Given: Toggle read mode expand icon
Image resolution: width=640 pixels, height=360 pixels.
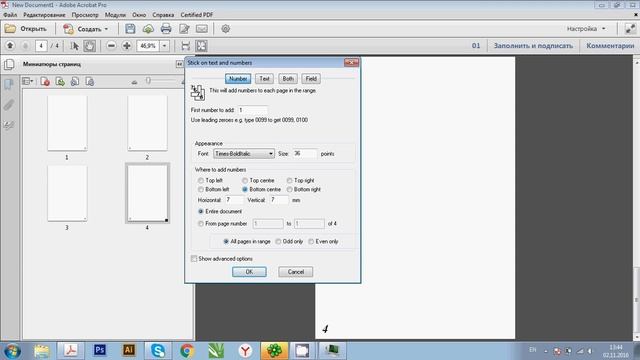Looking at the screenshot, I should (630, 29).
